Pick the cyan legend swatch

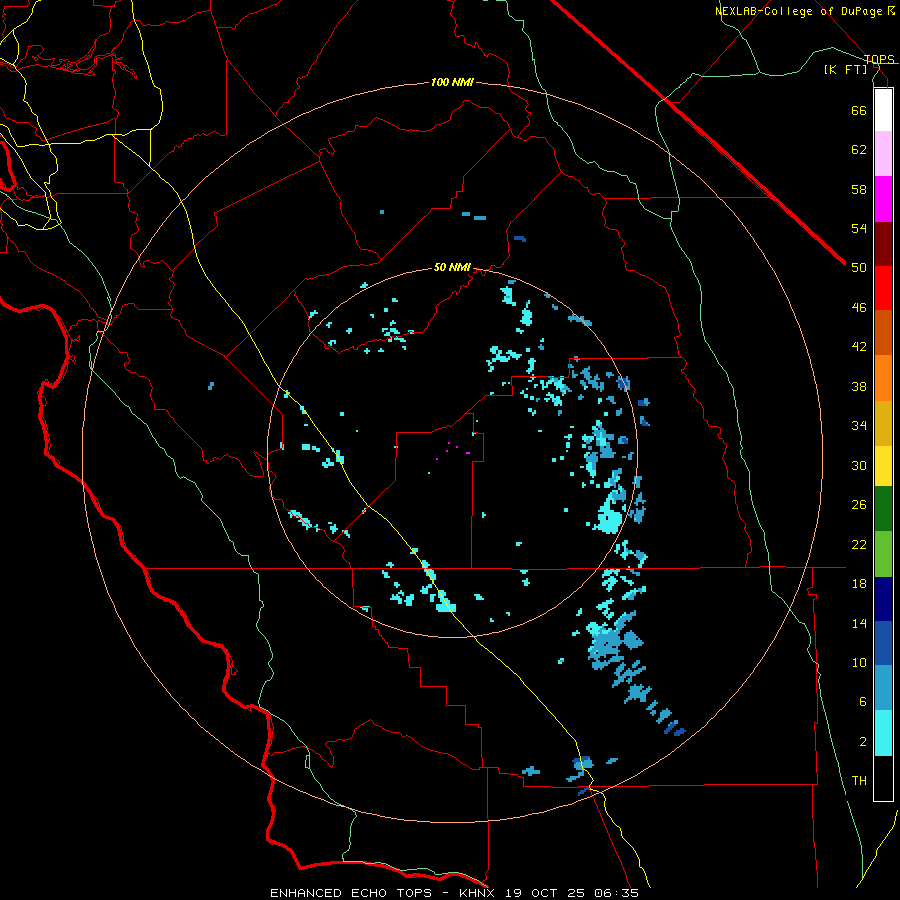click(x=883, y=733)
